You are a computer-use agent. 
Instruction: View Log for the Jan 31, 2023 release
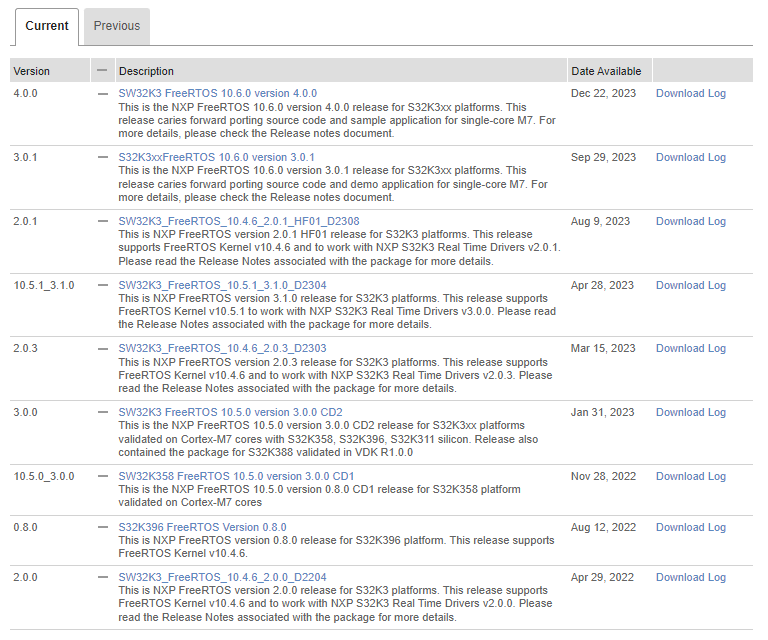point(717,412)
